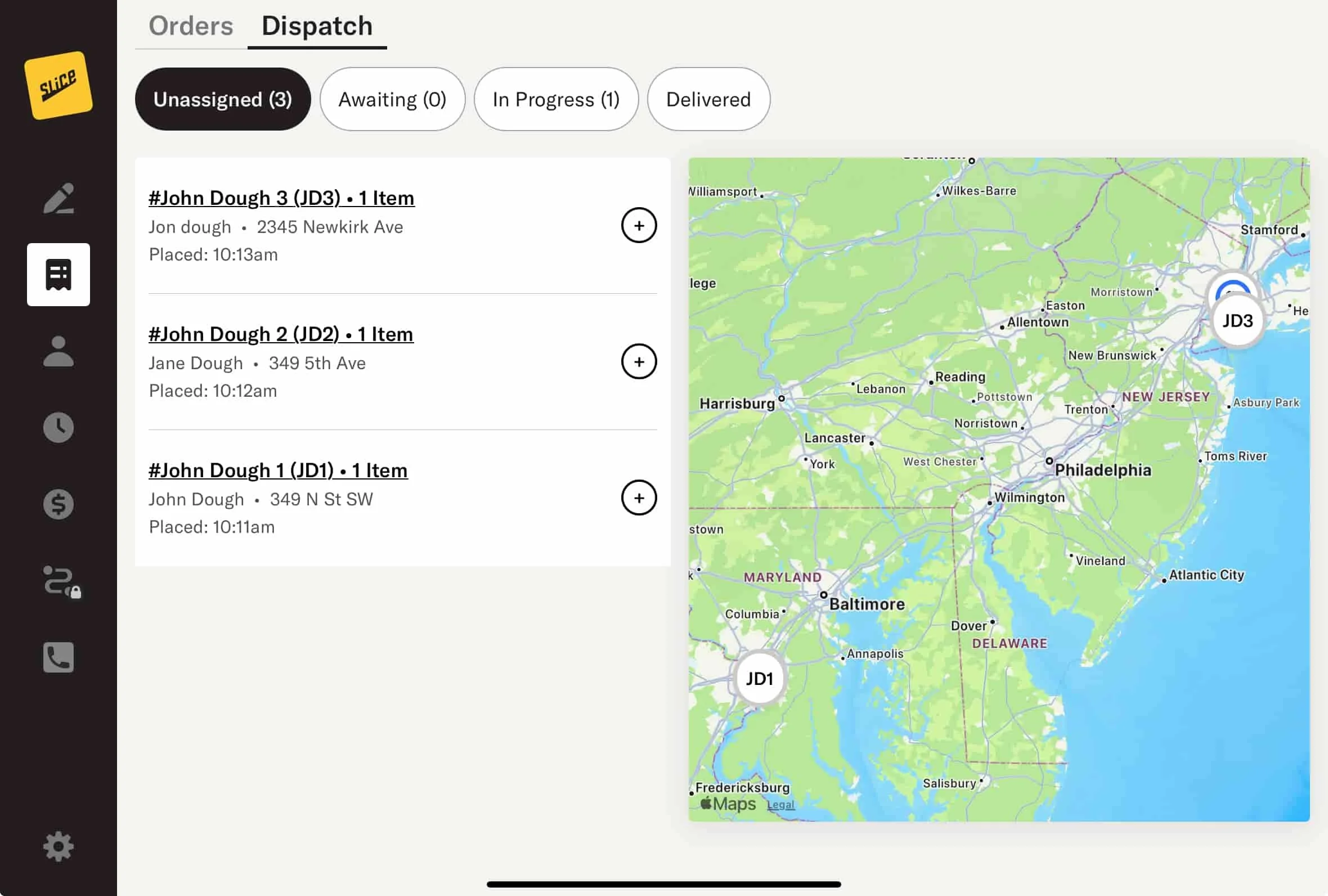Select the orders receipt icon in sidebar
This screenshot has height=896, width=1328.
[59, 275]
